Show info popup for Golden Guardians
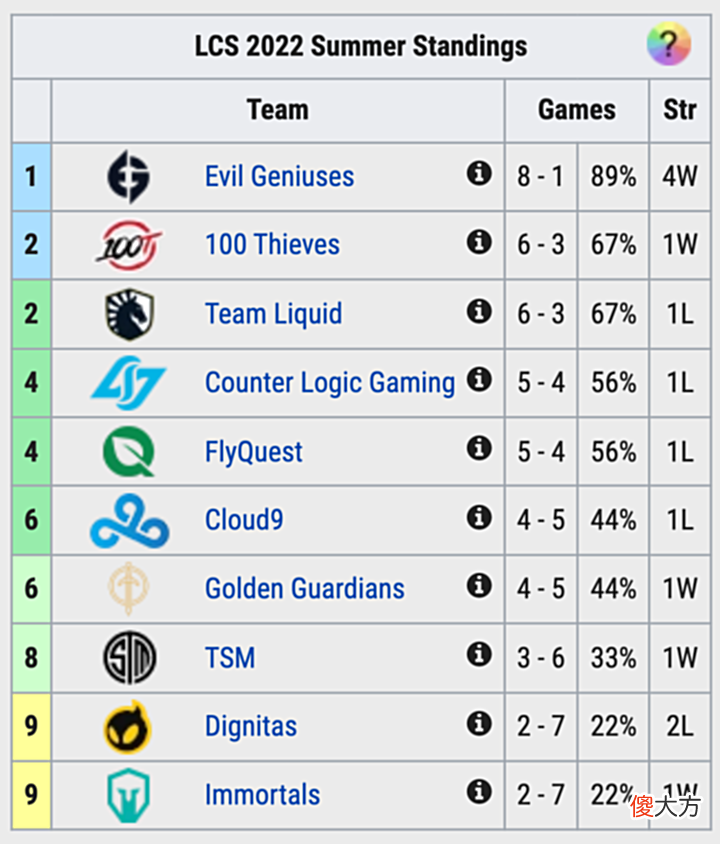This screenshot has width=720, height=844. pos(479,586)
